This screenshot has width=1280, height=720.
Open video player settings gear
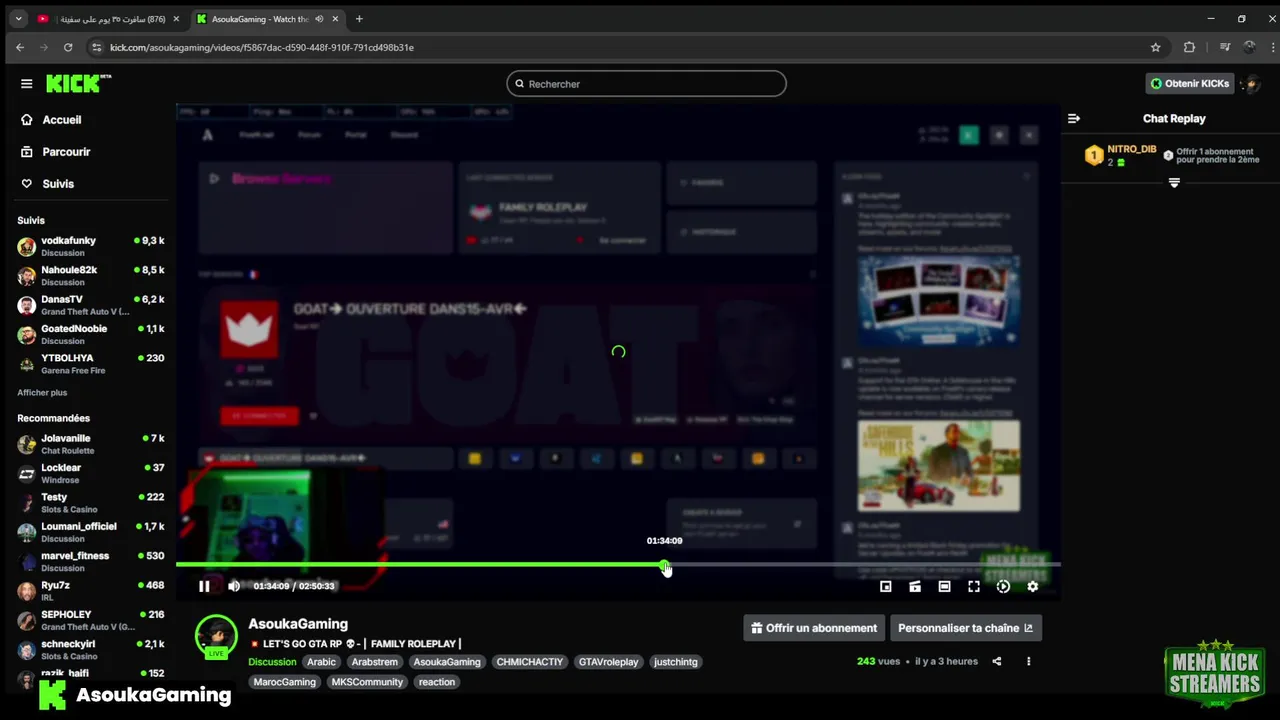[1033, 587]
